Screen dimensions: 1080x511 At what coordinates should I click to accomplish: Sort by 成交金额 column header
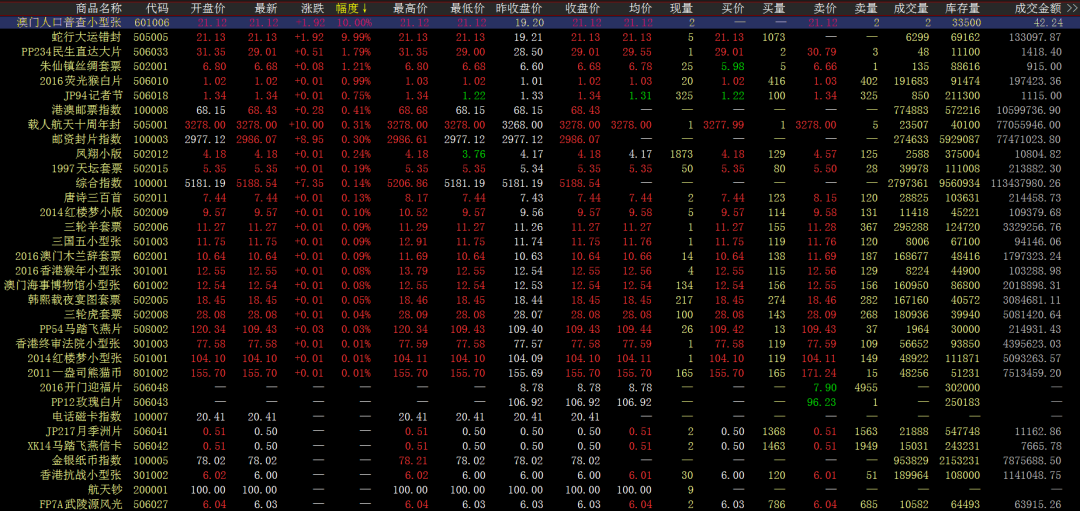1039,8
